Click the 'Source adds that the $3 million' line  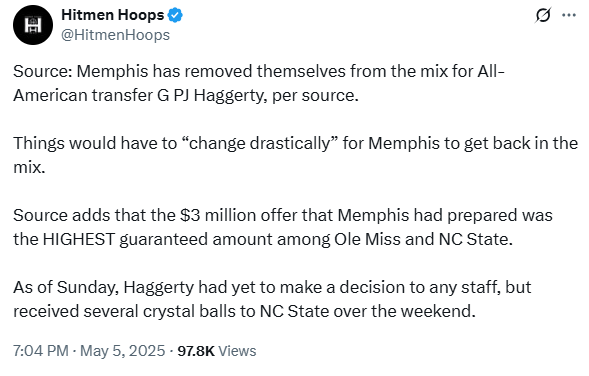283,215
